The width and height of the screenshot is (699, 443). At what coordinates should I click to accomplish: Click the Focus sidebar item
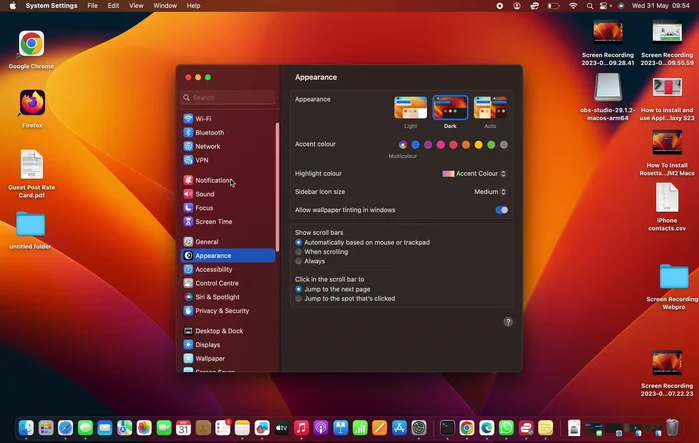coord(204,208)
